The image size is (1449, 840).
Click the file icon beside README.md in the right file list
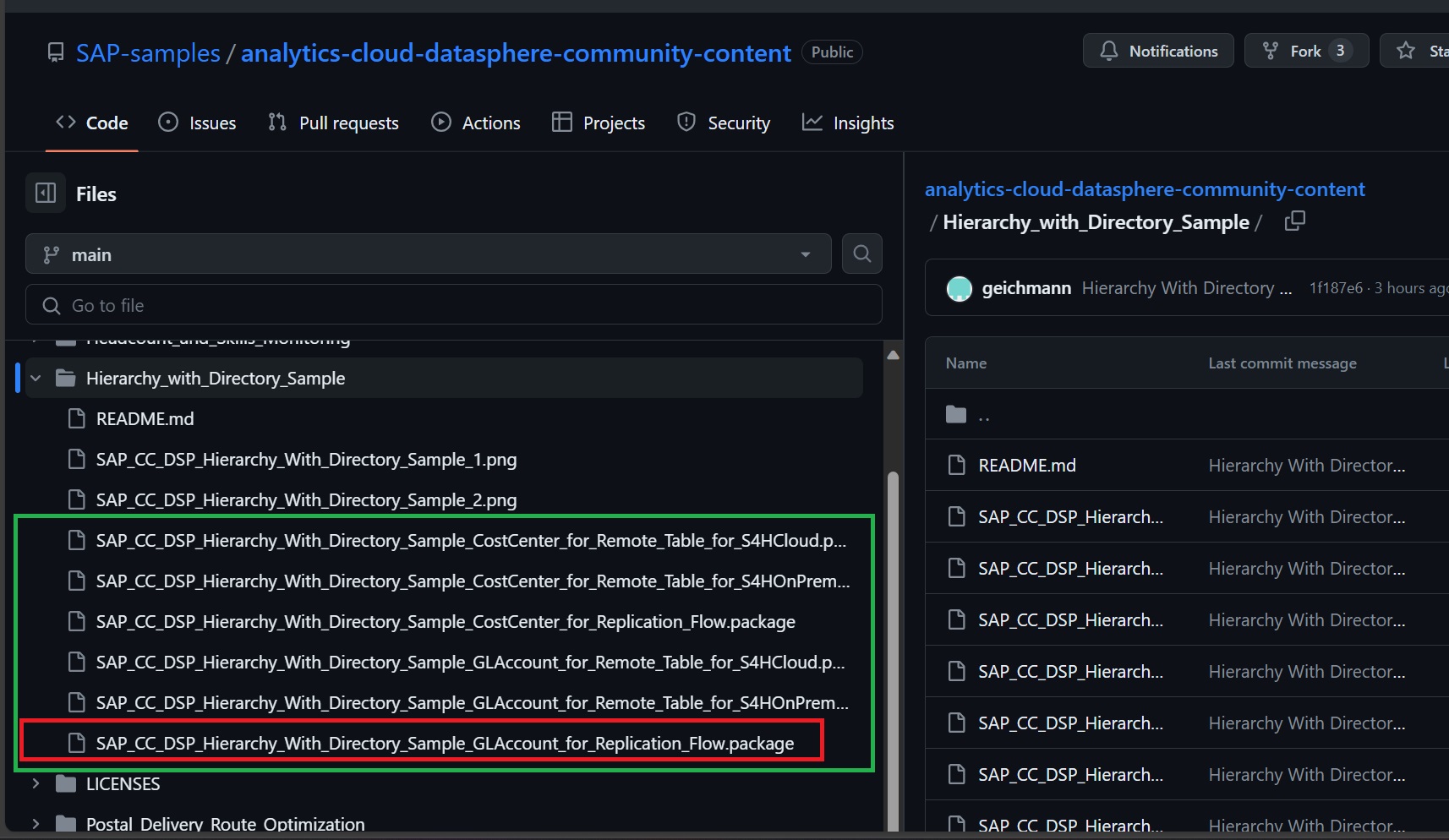(956, 466)
